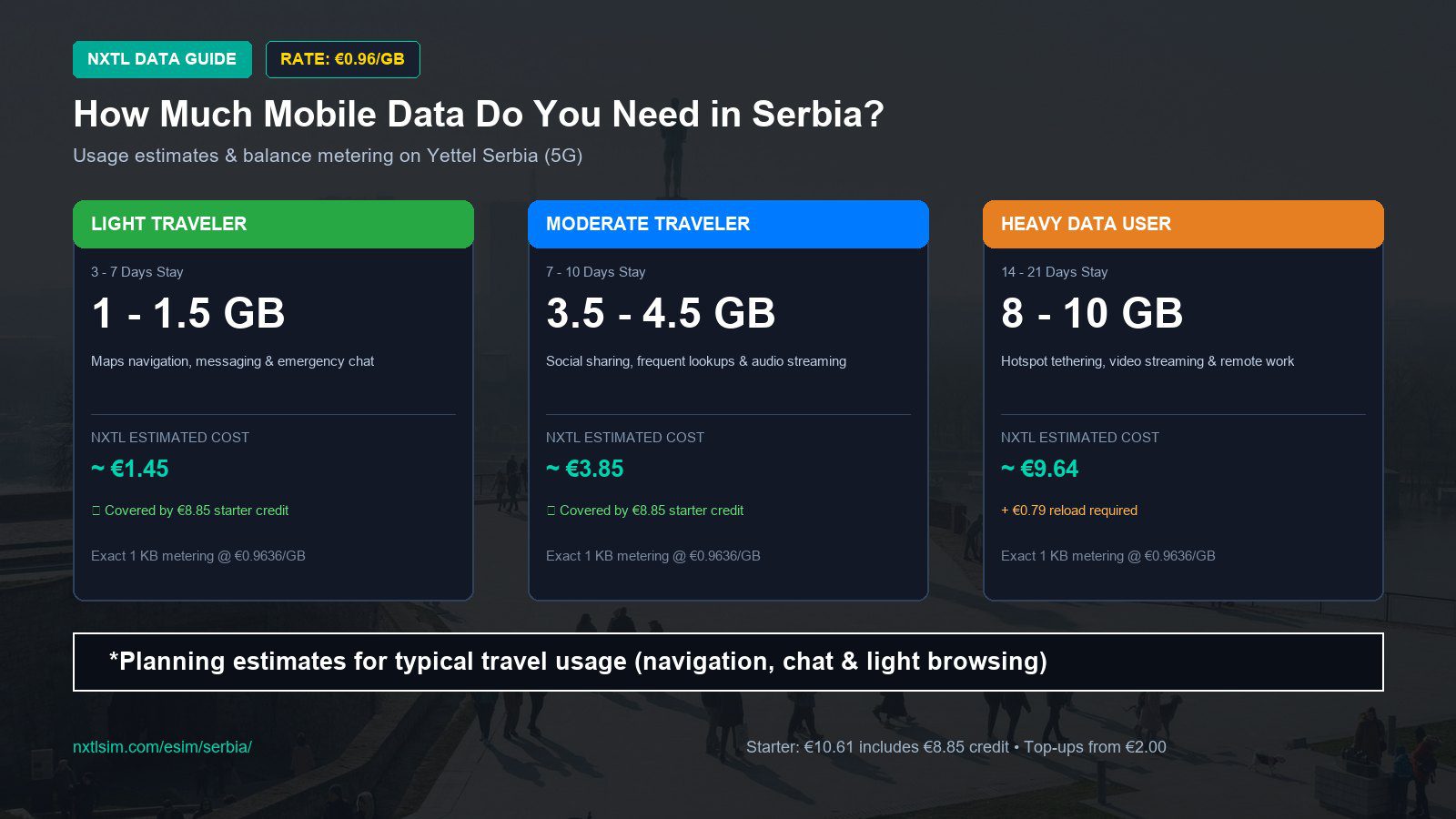Click starter credit note under €1.45
The width and height of the screenshot is (1456, 819).
[190, 511]
